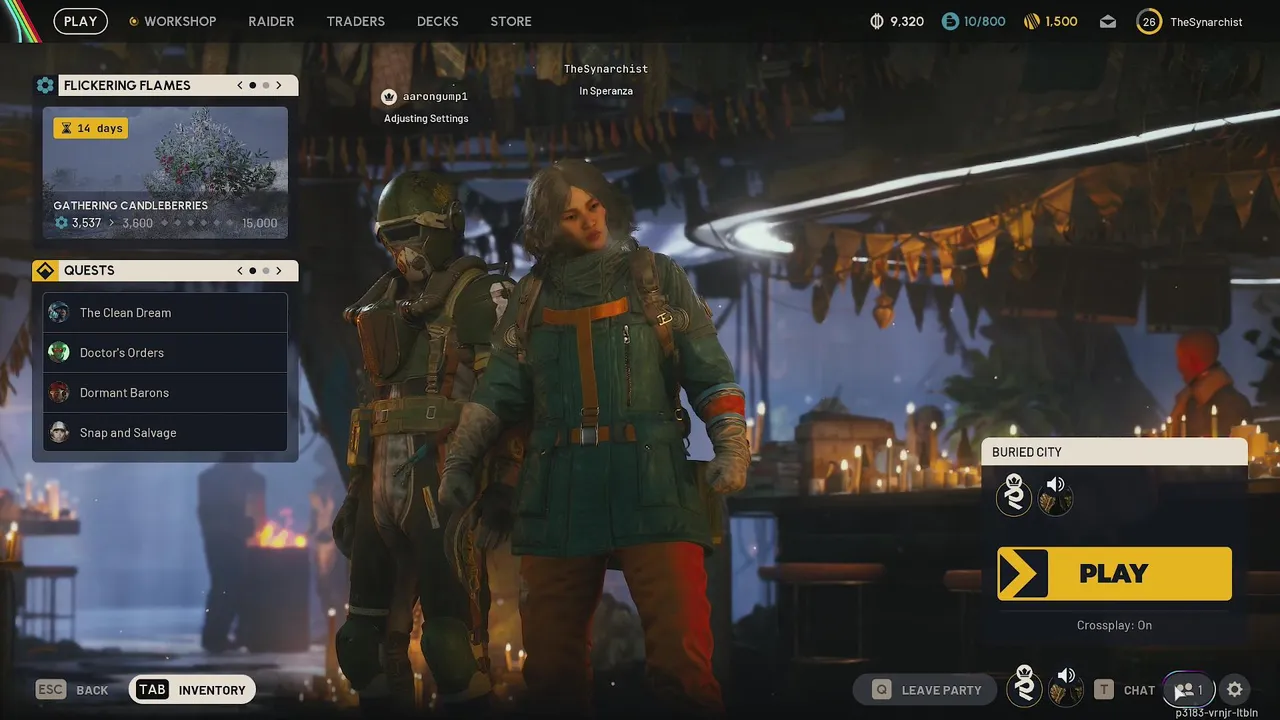
Task: Select the second page dot in Flickering Flames header
Action: point(266,85)
